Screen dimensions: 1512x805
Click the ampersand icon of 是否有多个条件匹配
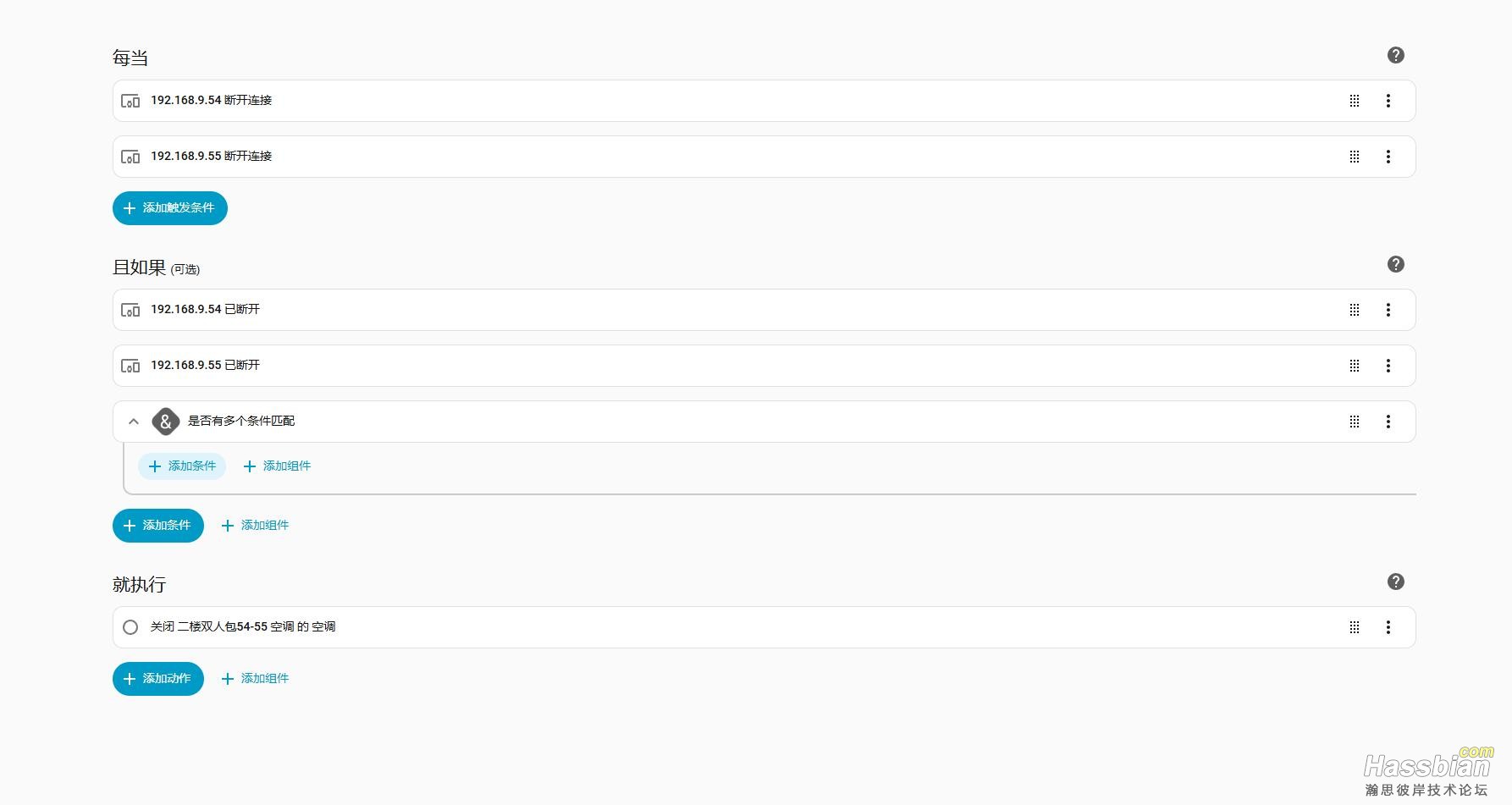pos(166,422)
